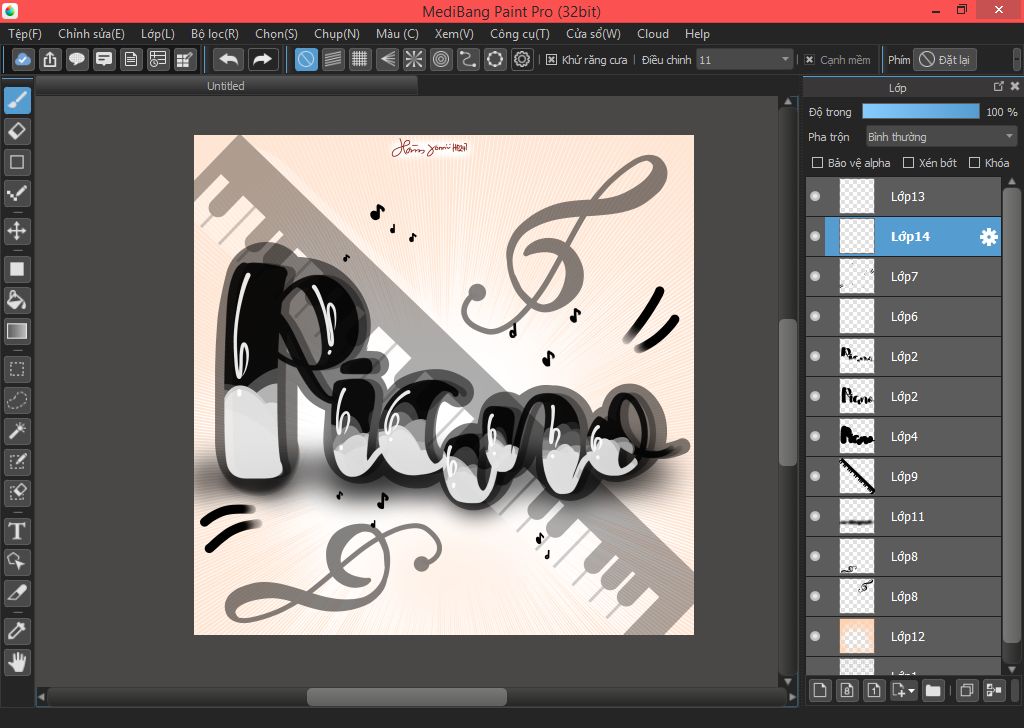Image resolution: width=1024 pixels, height=728 pixels.
Task: Hide layer Lớp12
Action: tap(815, 636)
